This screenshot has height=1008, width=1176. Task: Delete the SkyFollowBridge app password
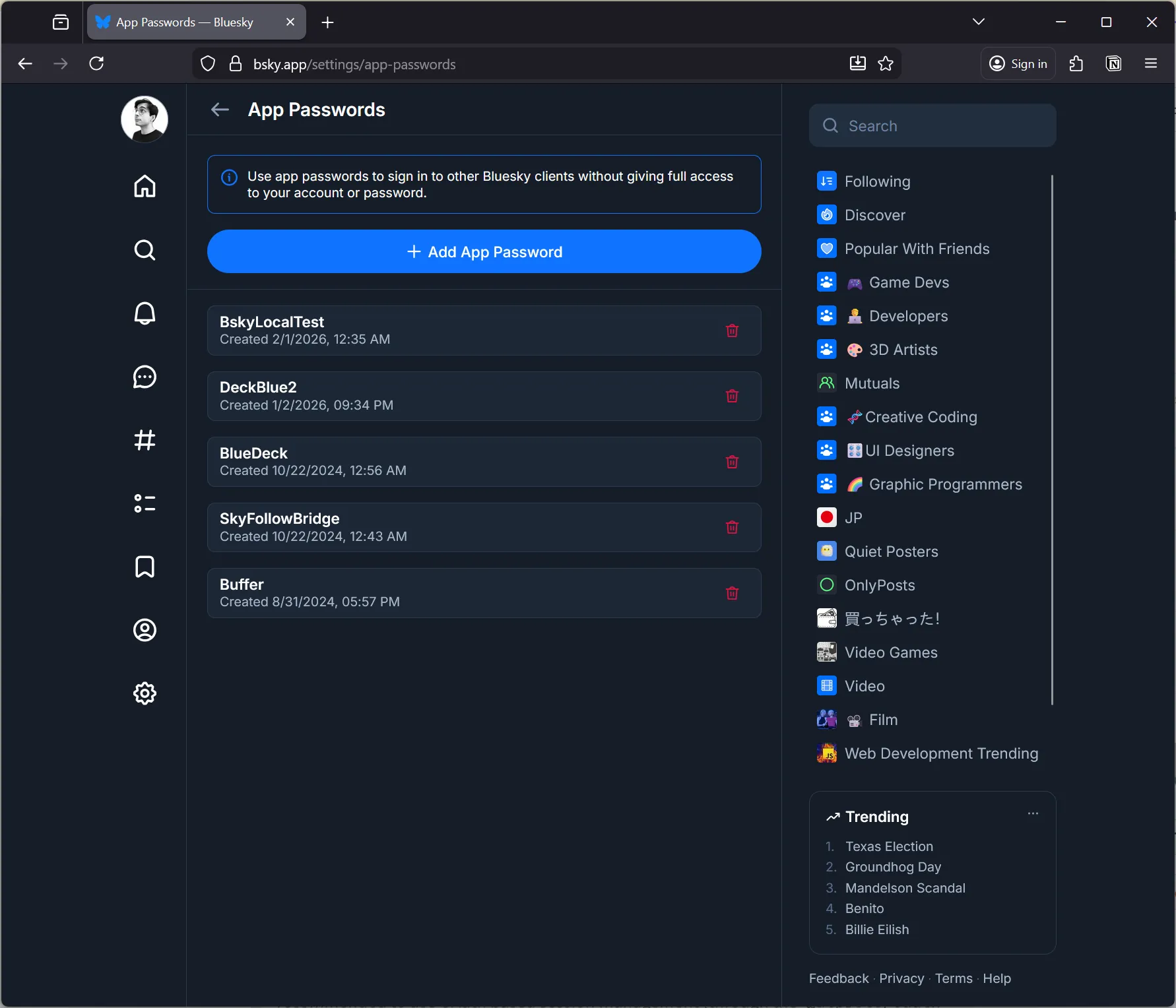[x=732, y=527]
